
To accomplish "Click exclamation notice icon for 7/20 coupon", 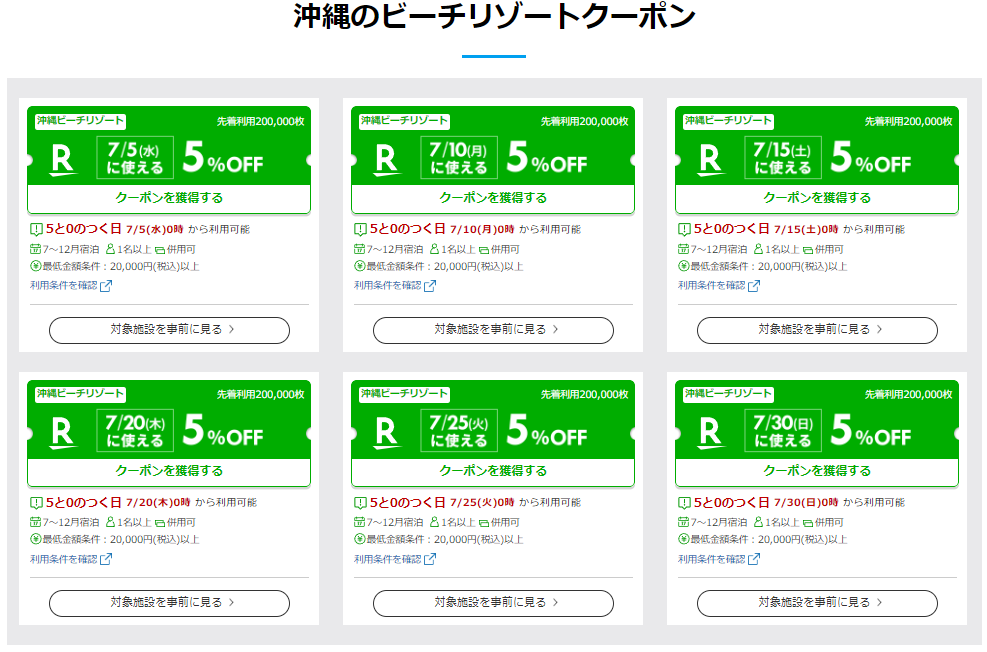I will click(37, 502).
